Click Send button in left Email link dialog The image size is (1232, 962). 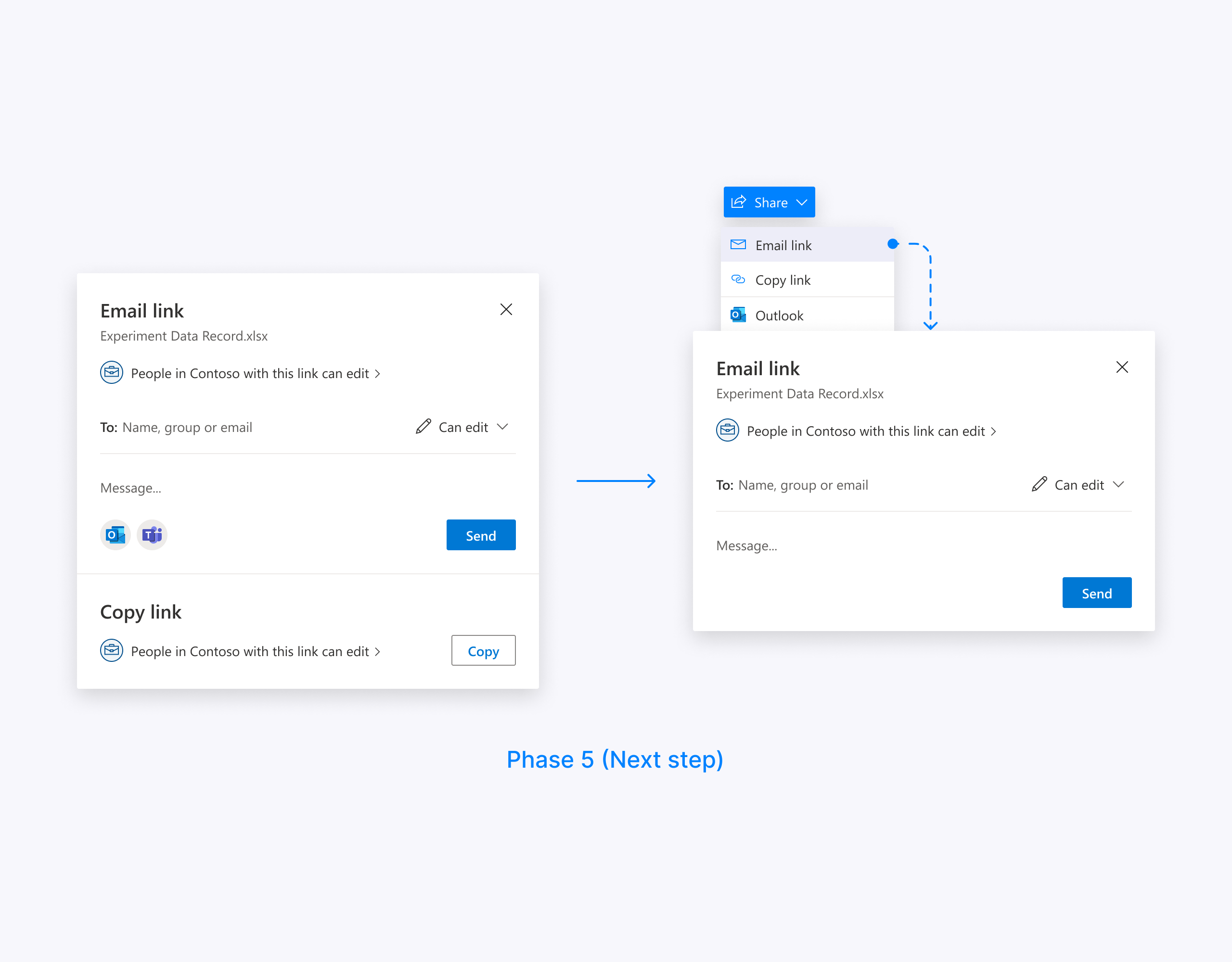(x=481, y=535)
